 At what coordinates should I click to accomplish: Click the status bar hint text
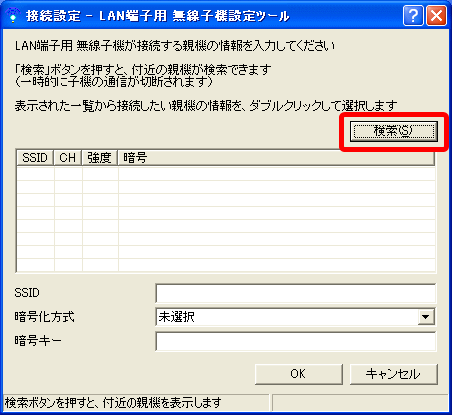[x=113, y=403]
